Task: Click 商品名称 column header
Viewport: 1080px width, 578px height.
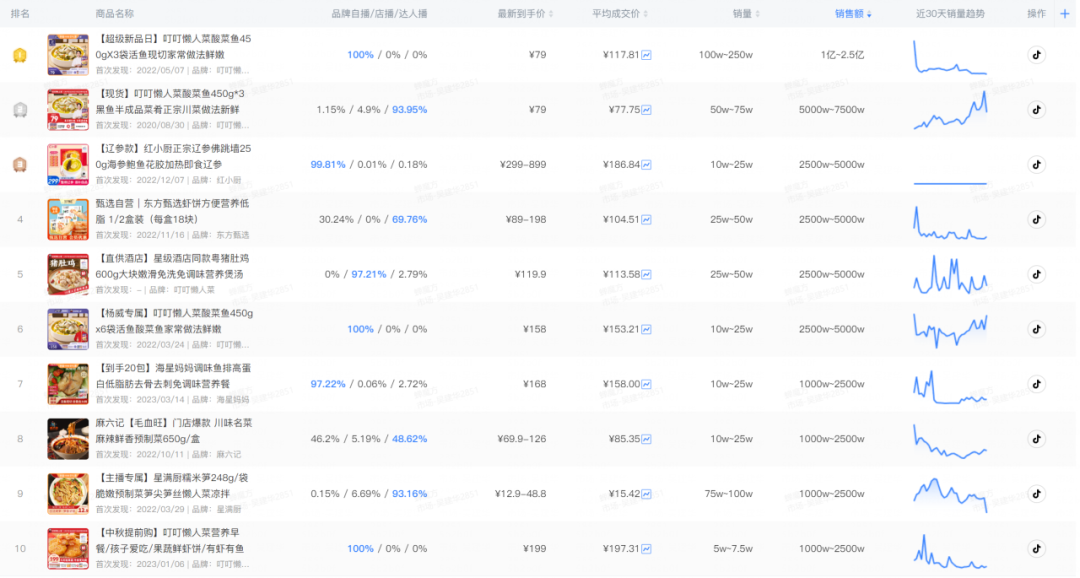Action: [x=115, y=14]
